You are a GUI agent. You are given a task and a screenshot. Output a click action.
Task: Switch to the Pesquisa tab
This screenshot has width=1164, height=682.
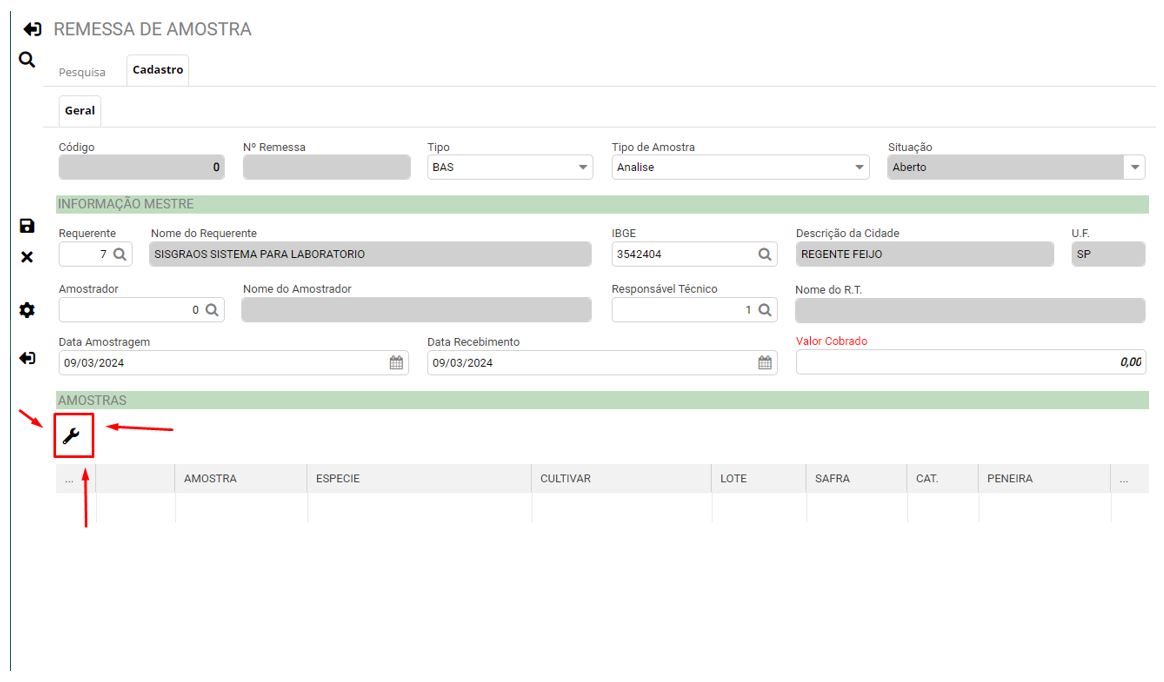(x=82, y=72)
